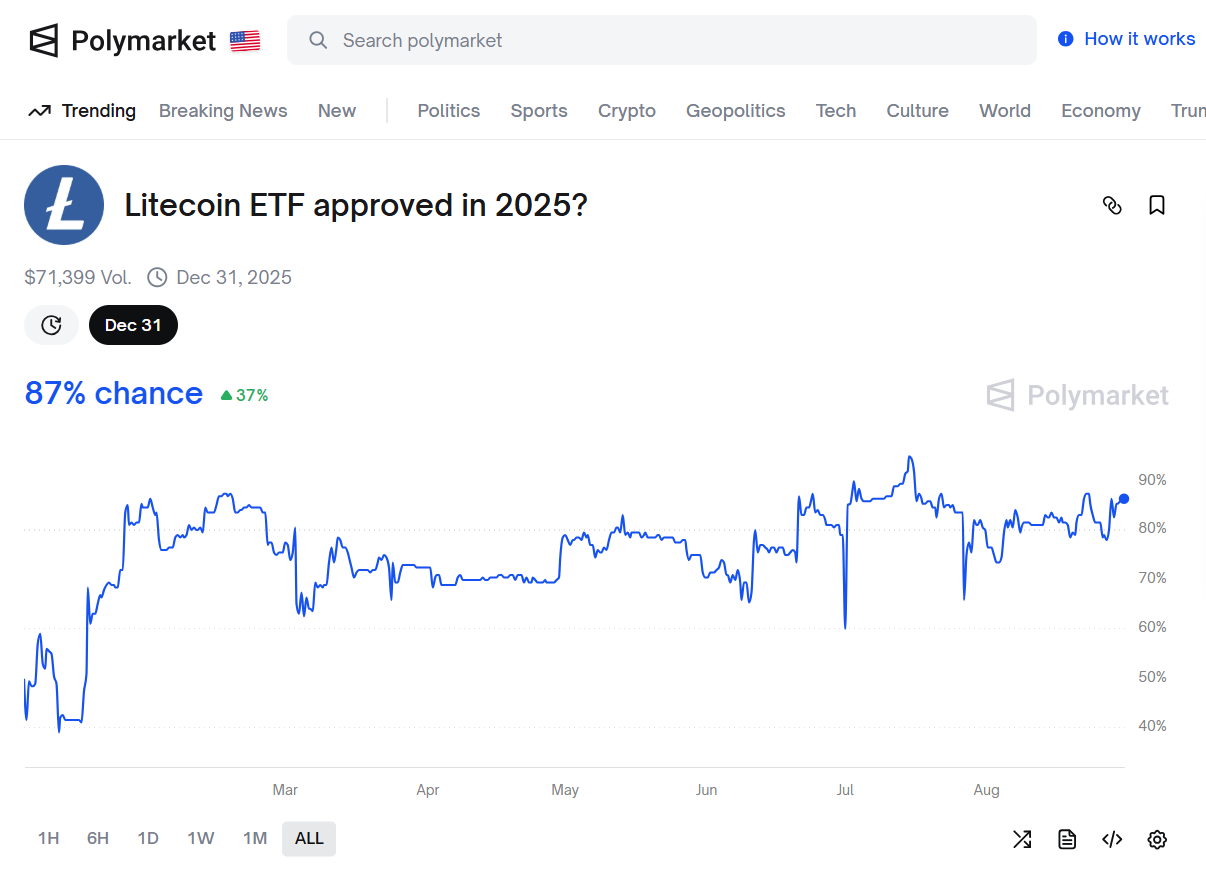
Task: Open the chart settings gear icon
Action: 1157,839
